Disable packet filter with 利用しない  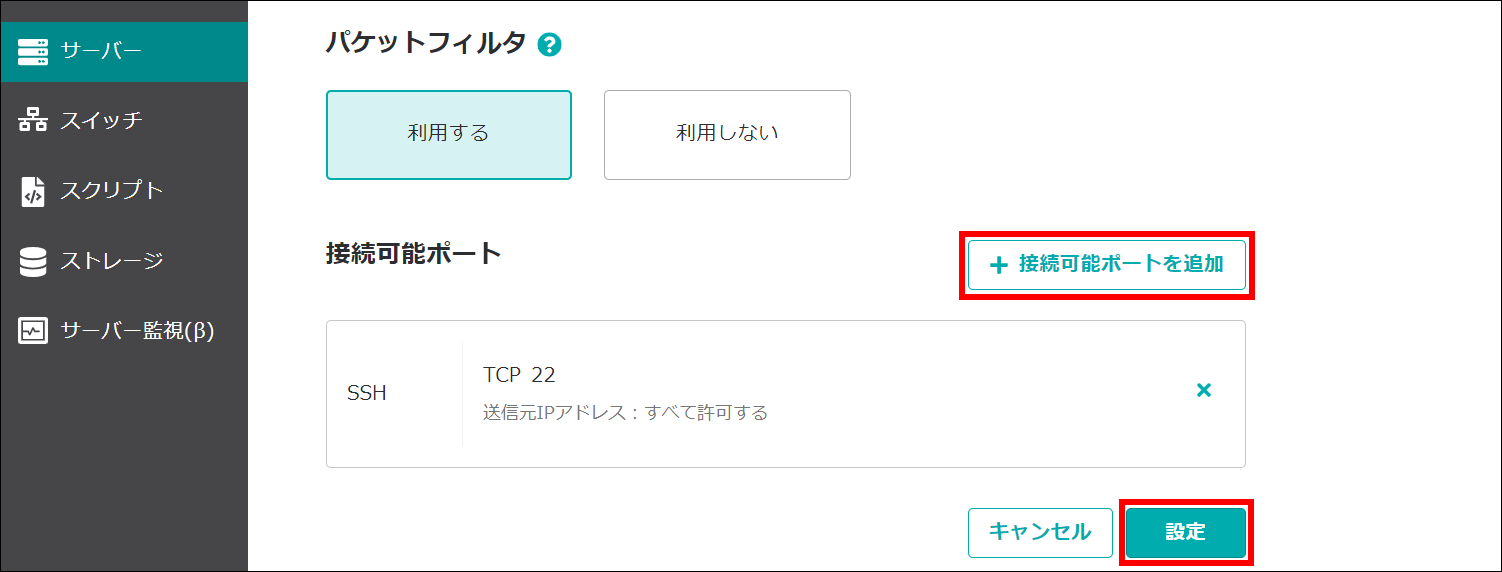pyautogui.click(x=727, y=134)
